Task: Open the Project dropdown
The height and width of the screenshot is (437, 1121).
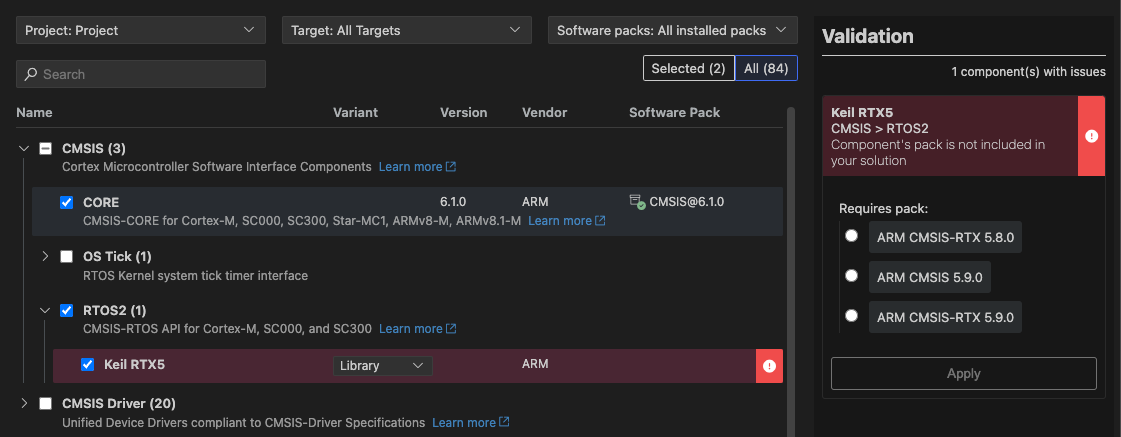Action: [x=141, y=30]
